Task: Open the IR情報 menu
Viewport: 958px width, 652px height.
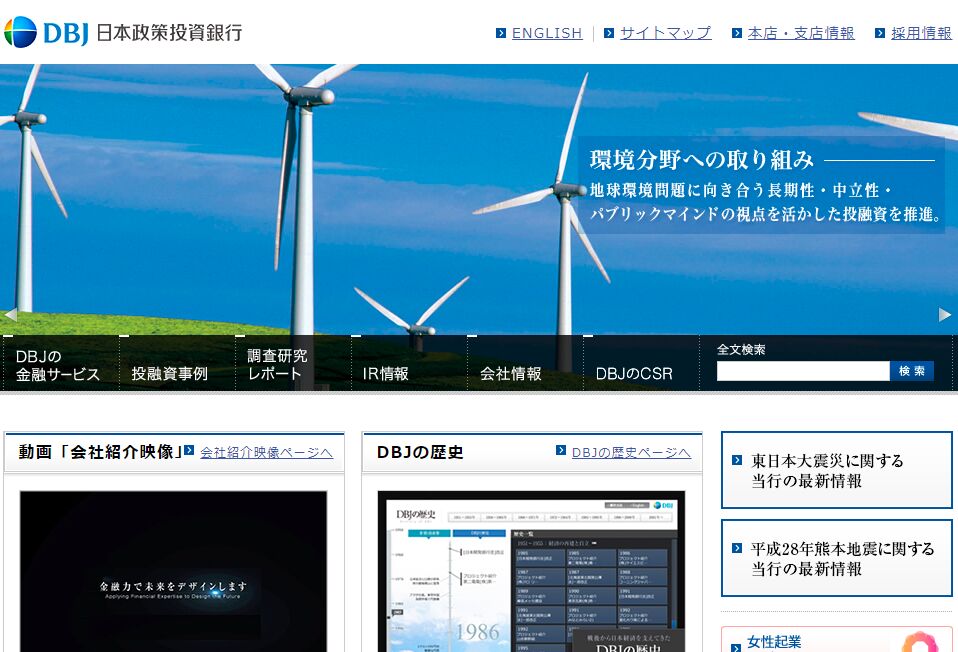Action: 409,364
